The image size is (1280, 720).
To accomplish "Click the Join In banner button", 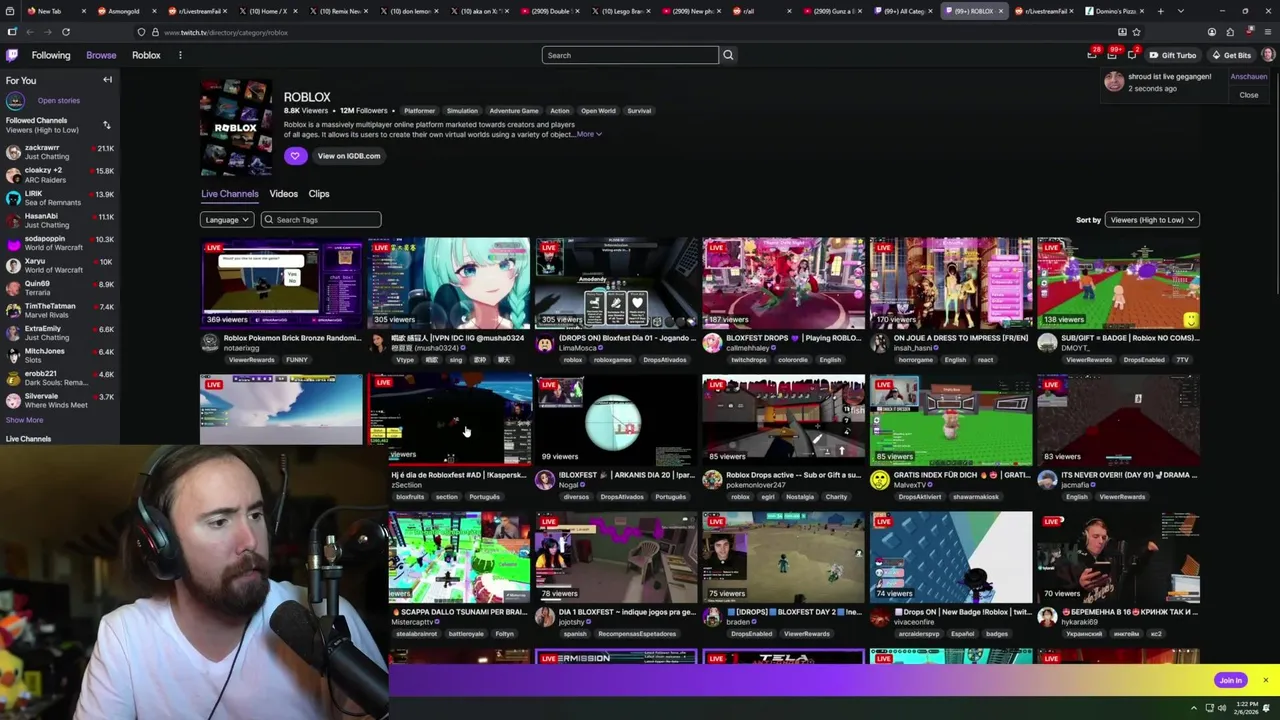I will tap(1230, 680).
